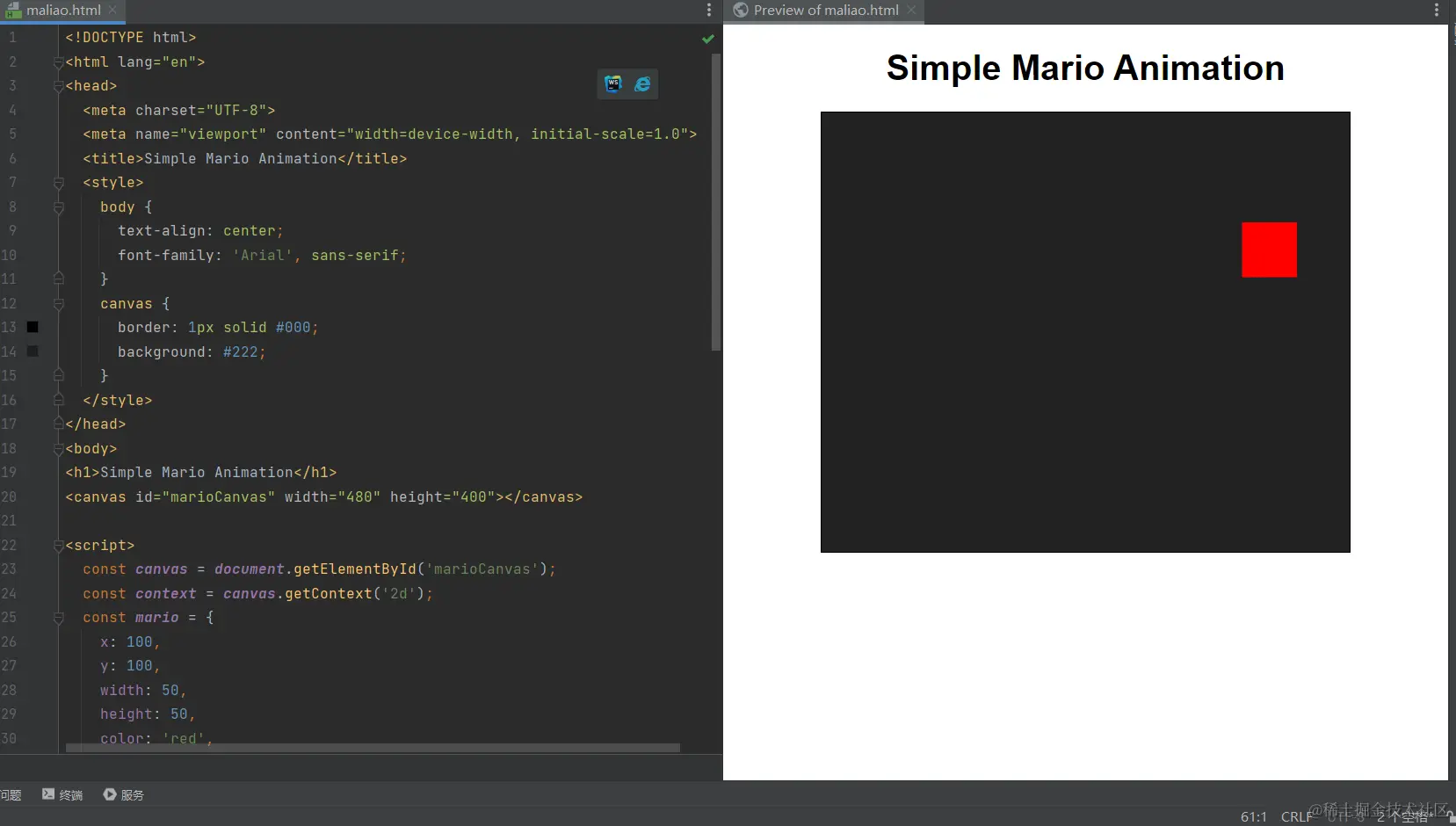Open the 服务 services tool window
1456x826 pixels.
pyautogui.click(x=124, y=794)
